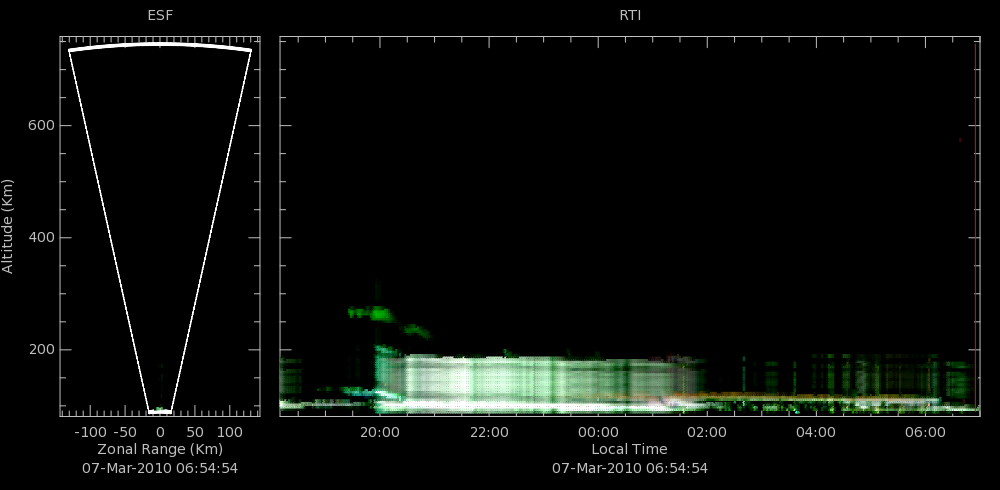The image size is (1000, 490).
Task: Click the 600 altitude tick label
Action: [41, 126]
